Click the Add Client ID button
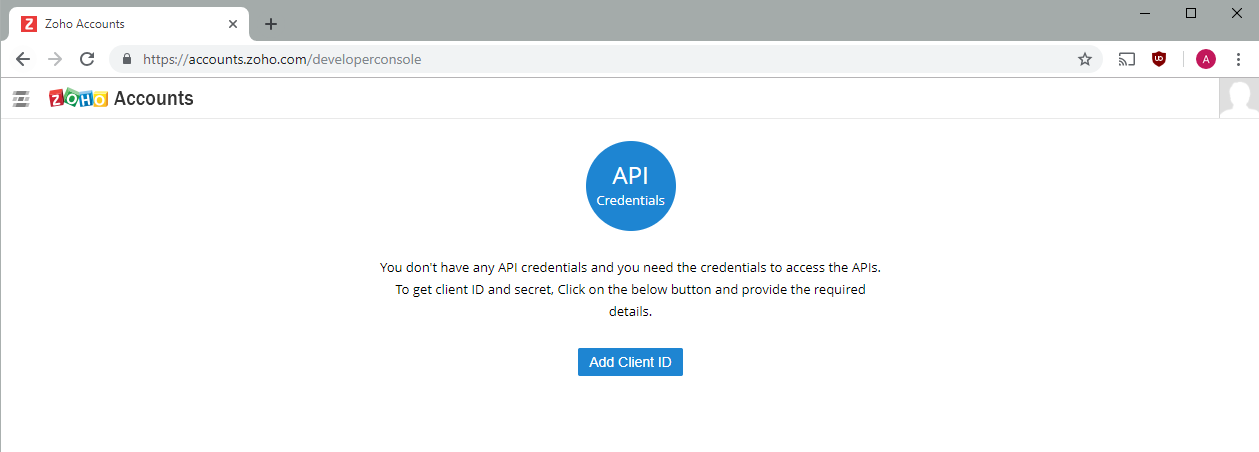 click(630, 362)
